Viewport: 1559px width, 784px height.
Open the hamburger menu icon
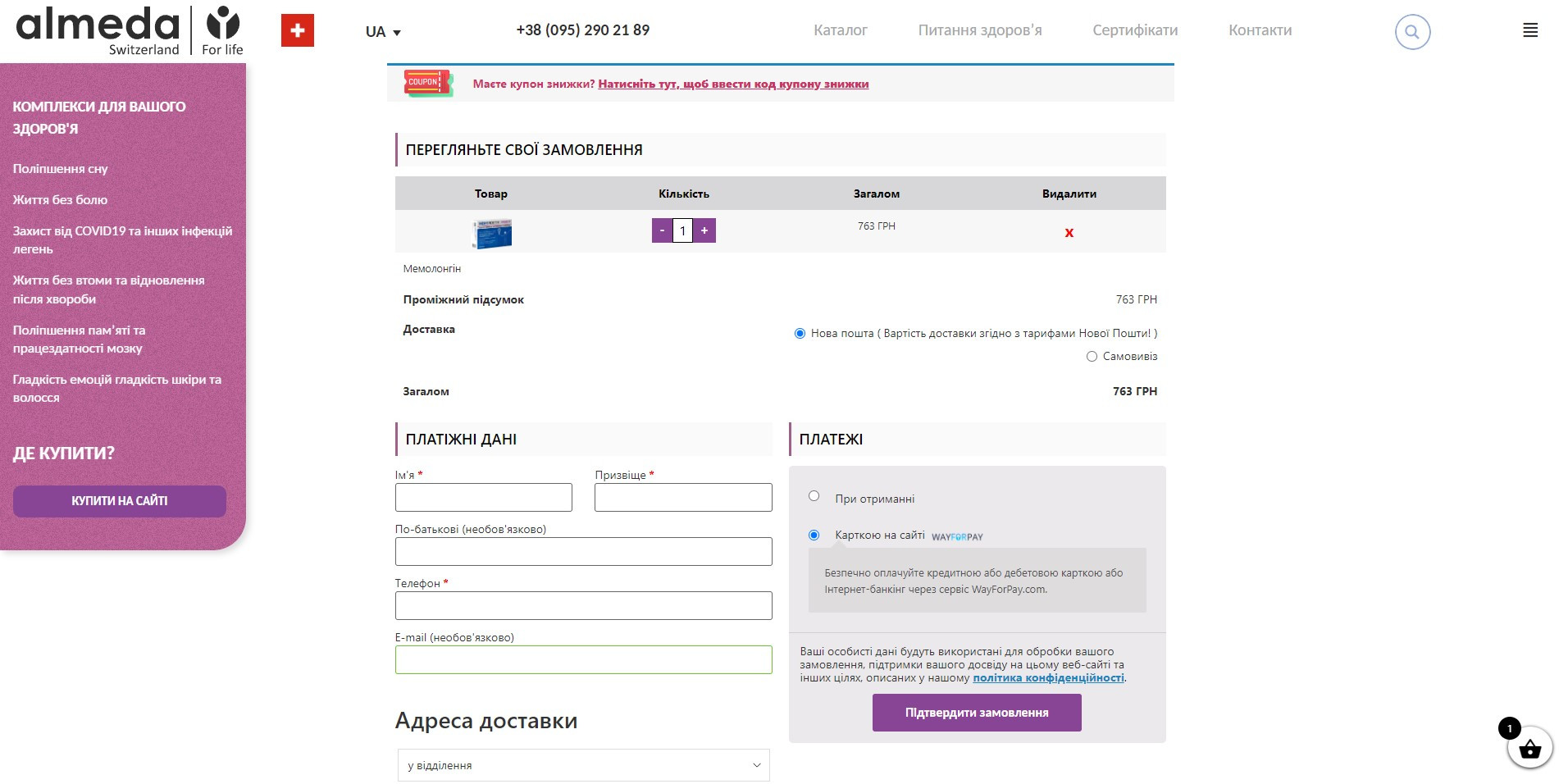click(1529, 30)
